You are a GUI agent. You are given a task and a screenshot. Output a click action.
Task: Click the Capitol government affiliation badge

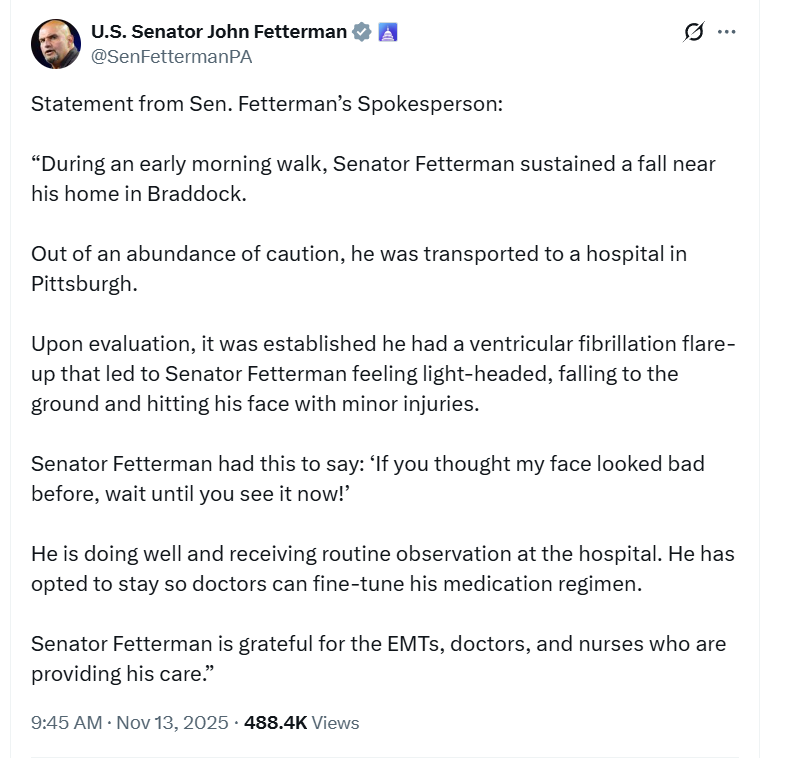(x=388, y=32)
